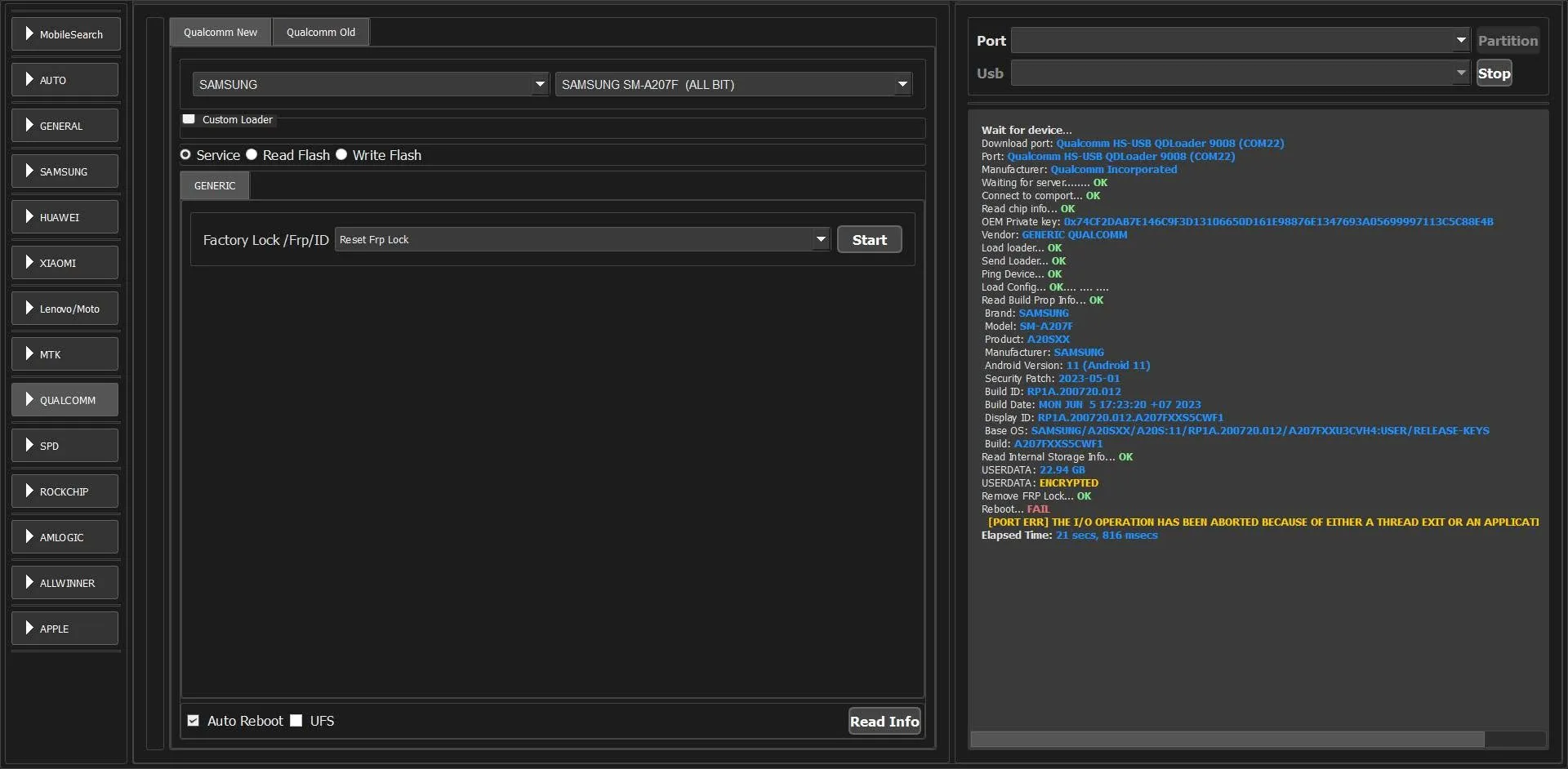
Task: Open the Reset Frp Lock dropdown
Action: pos(583,239)
